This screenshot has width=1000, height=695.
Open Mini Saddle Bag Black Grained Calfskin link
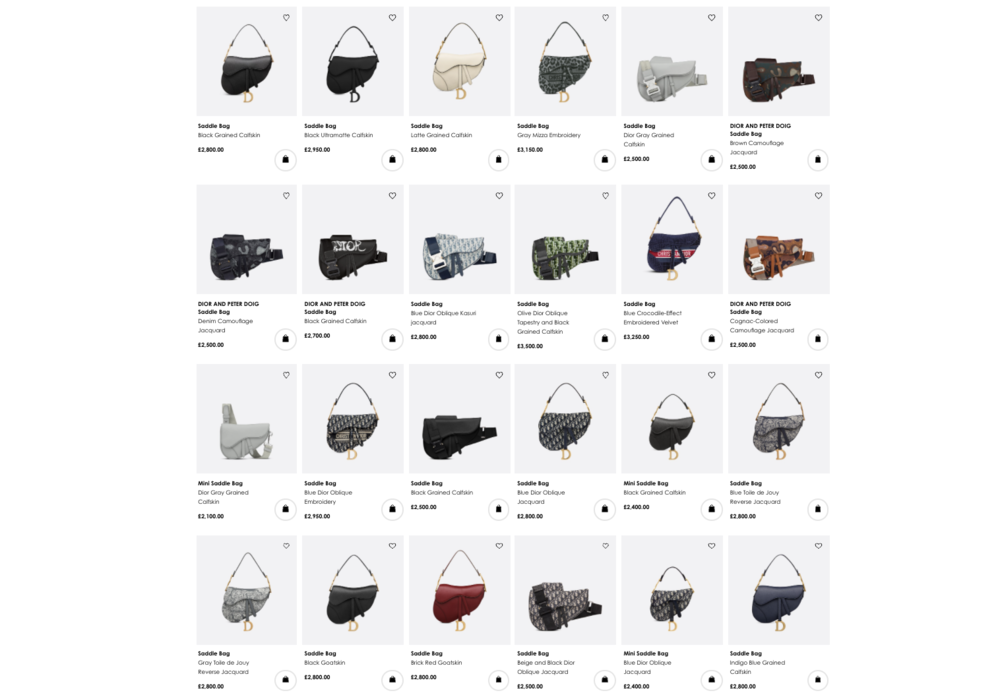coord(654,488)
